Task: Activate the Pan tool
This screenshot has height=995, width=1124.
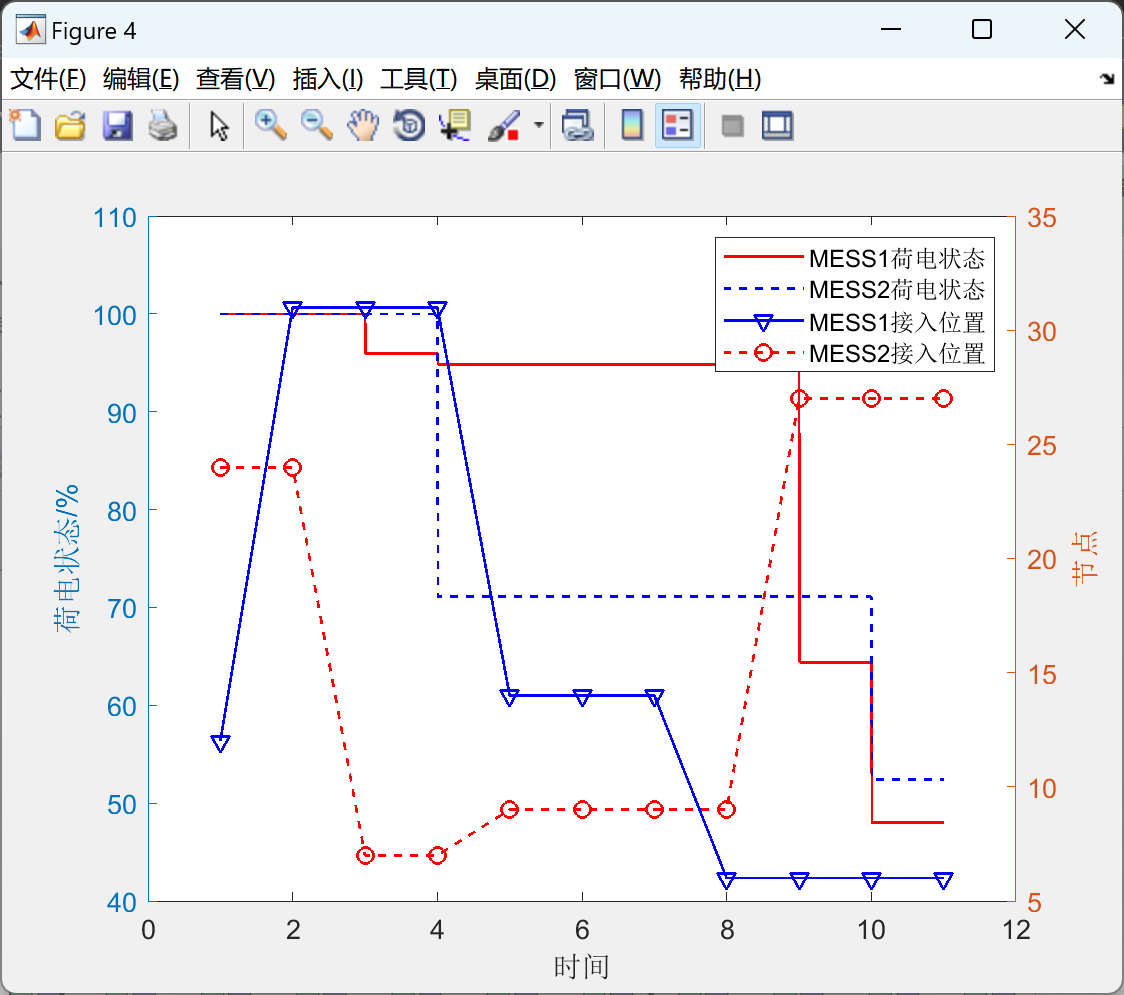Action: click(363, 125)
